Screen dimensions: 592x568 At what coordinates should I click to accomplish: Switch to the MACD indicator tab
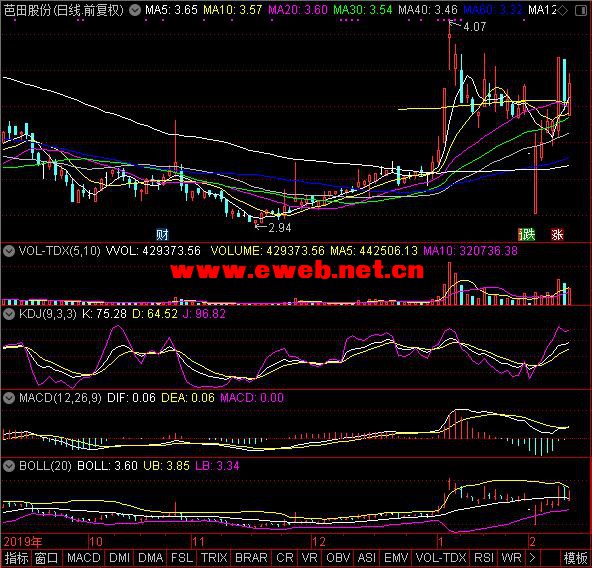point(83,558)
